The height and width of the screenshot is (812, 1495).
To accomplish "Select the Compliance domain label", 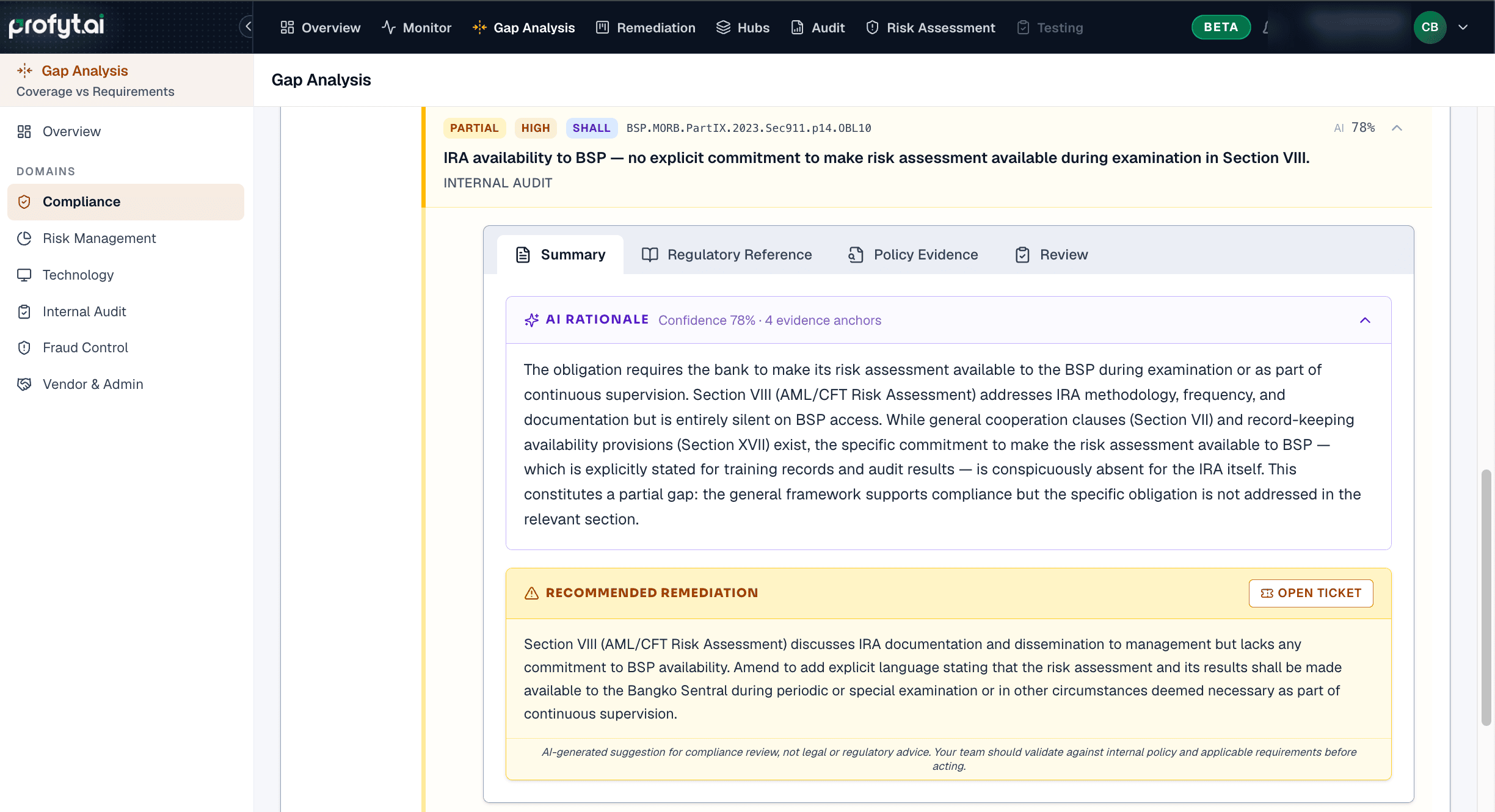I will [81, 202].
